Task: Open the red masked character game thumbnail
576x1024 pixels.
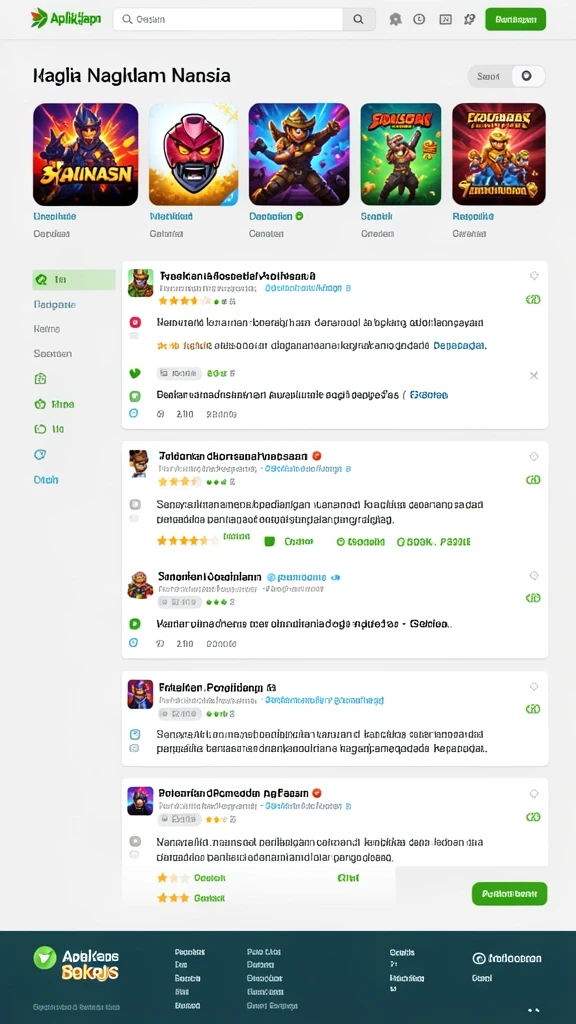Action: [x=193, y=154]
